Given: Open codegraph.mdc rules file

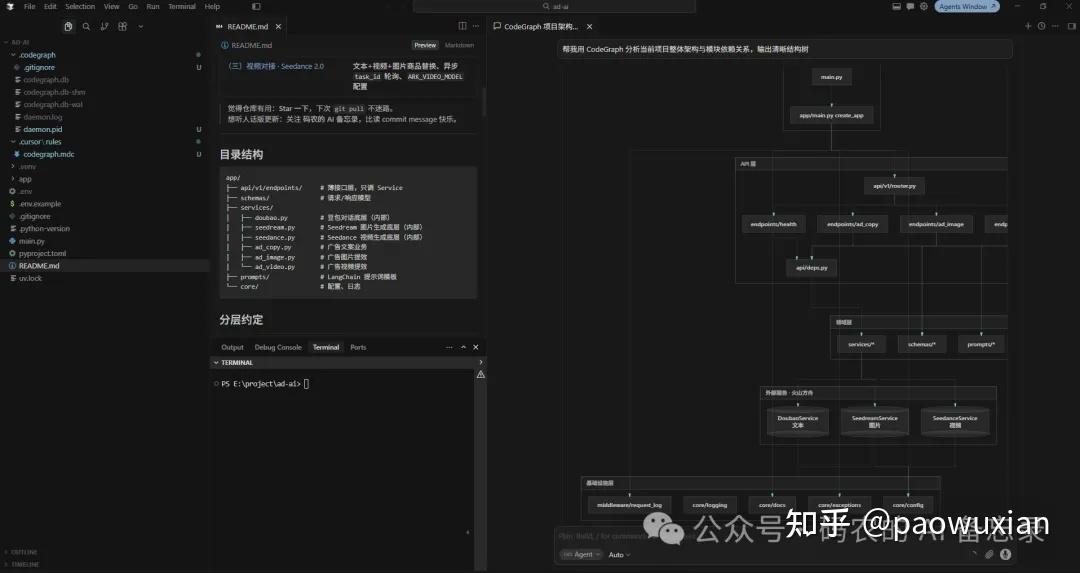Looking at the screenshot, I should point(48,154).
